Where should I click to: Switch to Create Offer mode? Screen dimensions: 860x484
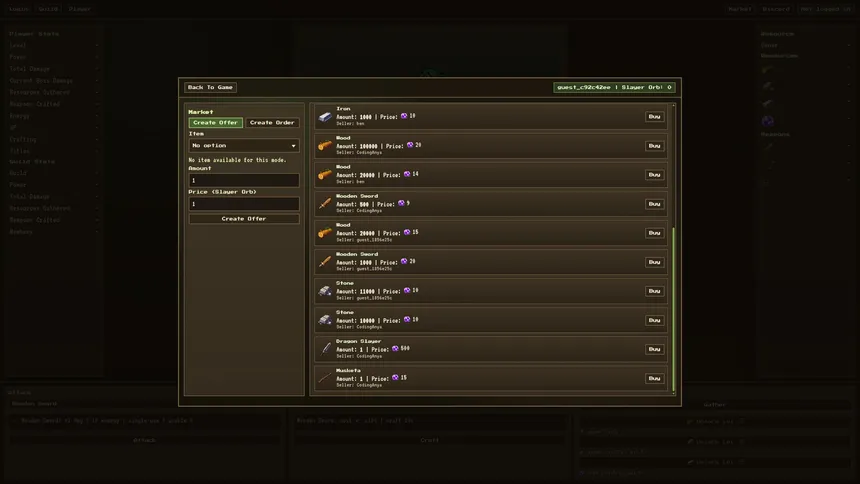(216, 122)
